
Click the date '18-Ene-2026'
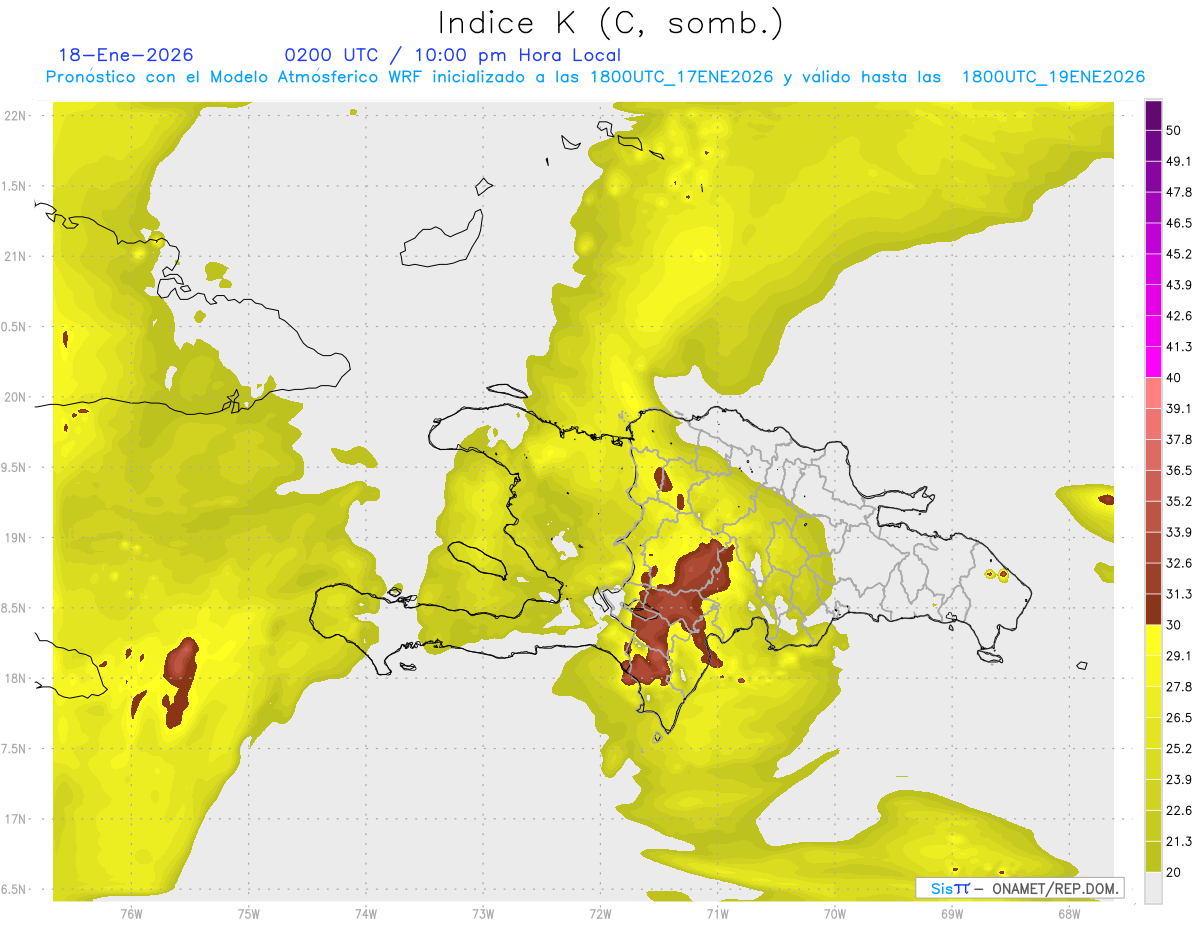click(126, 55)
